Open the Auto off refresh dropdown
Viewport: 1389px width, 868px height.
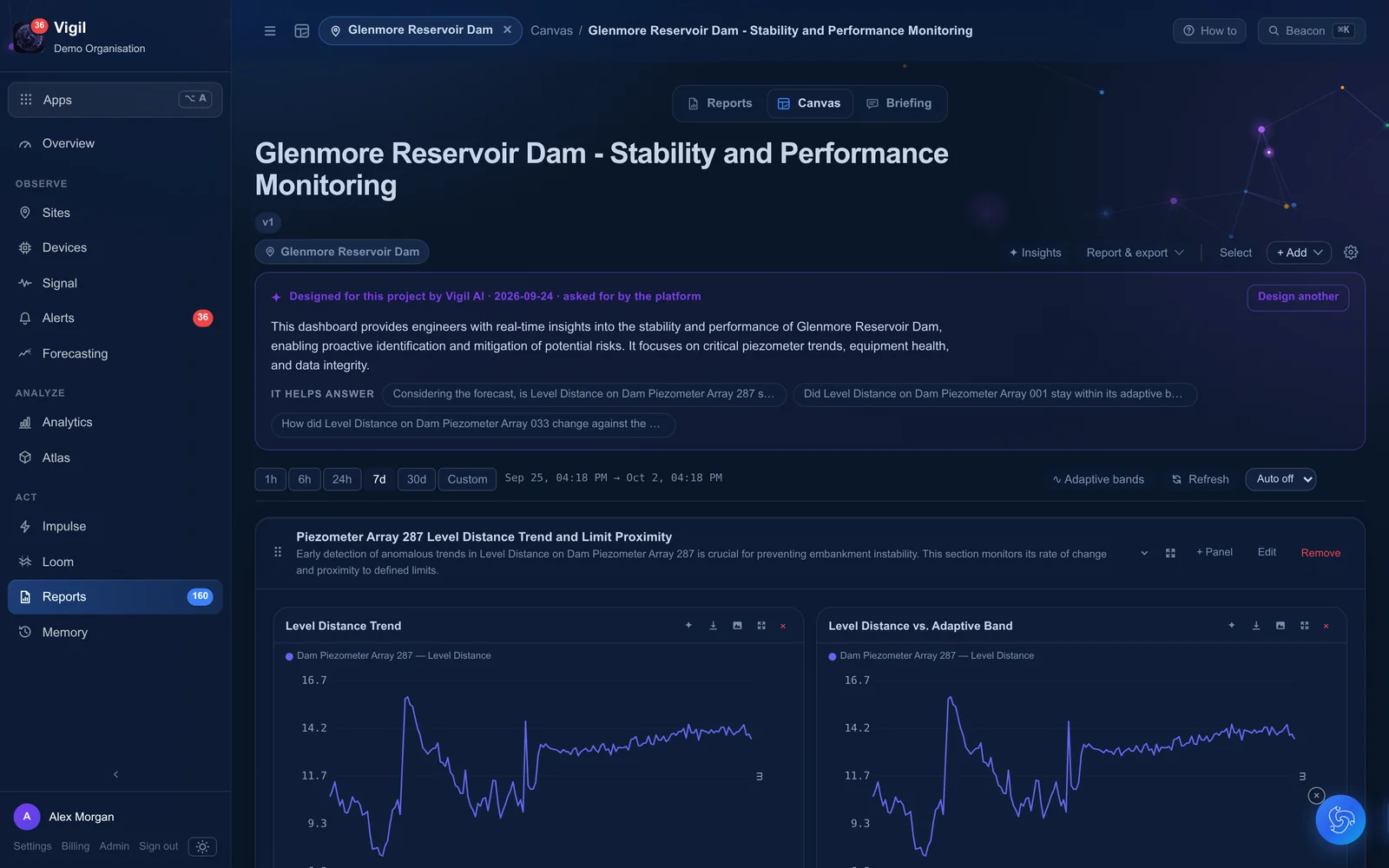click(1280, 479)
